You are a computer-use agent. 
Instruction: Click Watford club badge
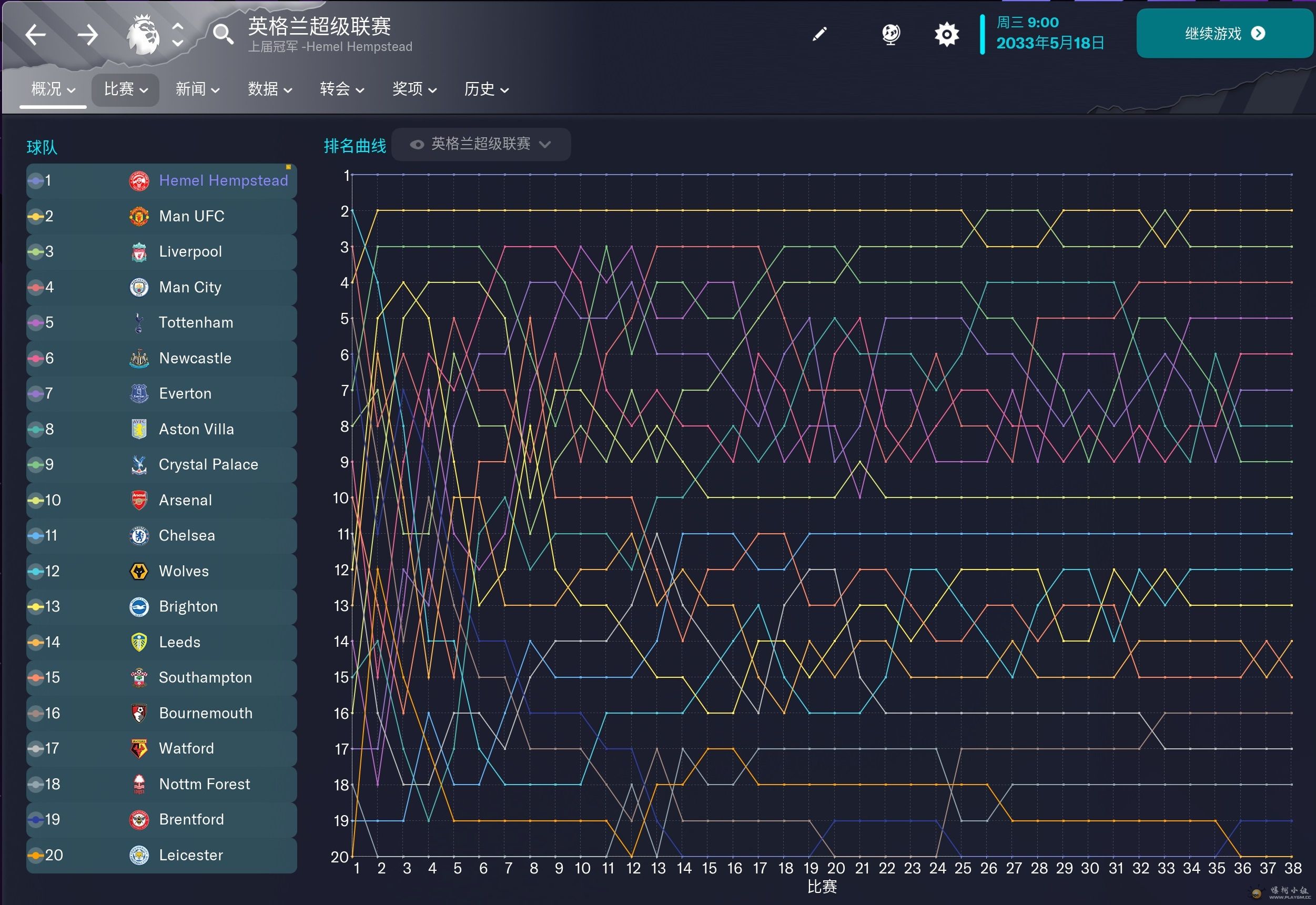(139, 748)
